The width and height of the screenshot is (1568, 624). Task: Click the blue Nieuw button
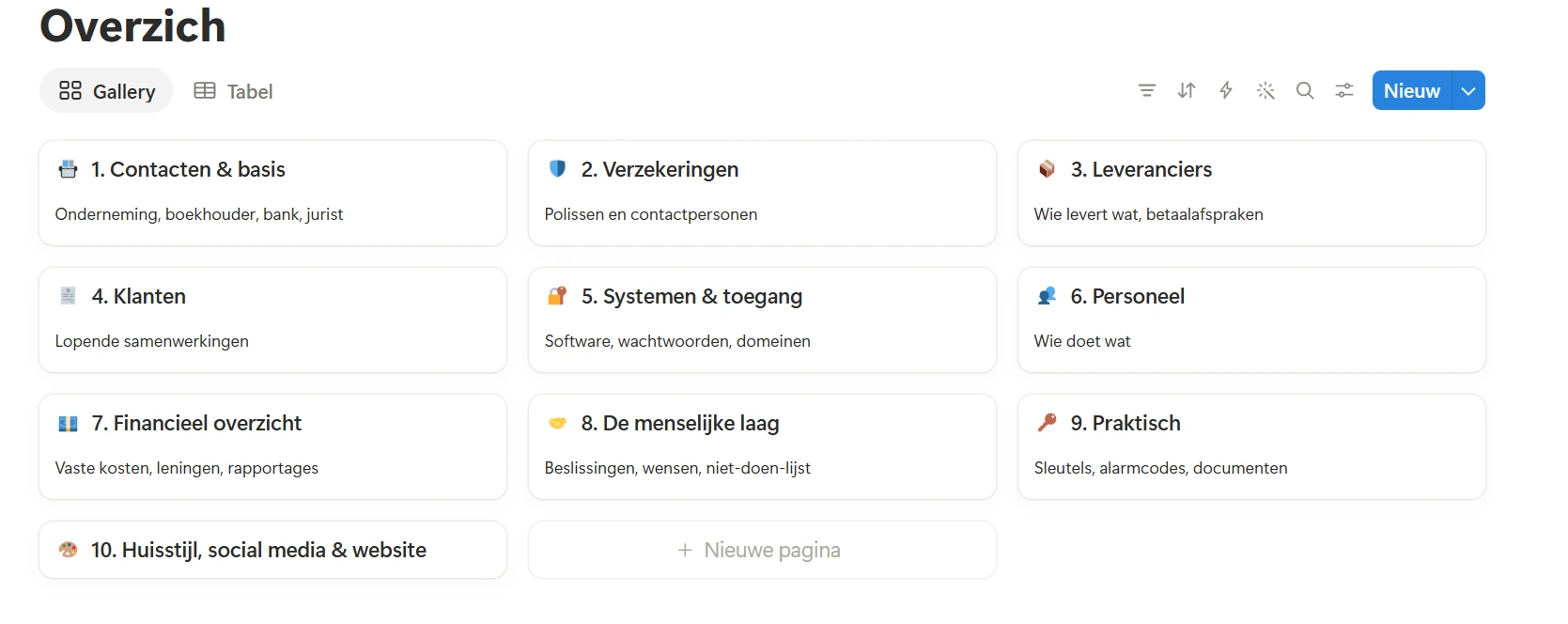1412,90
